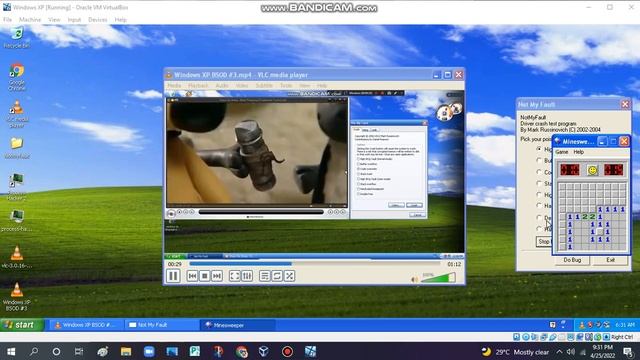Click the covered cell surrounded by 1s
The height and width of the screenshot is (360, 640).
click(600, 232)
